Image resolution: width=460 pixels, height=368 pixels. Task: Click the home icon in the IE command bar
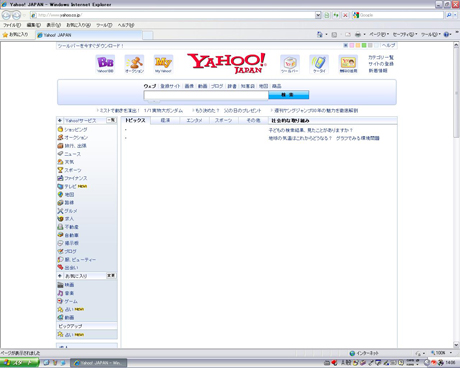pos(320,34)
